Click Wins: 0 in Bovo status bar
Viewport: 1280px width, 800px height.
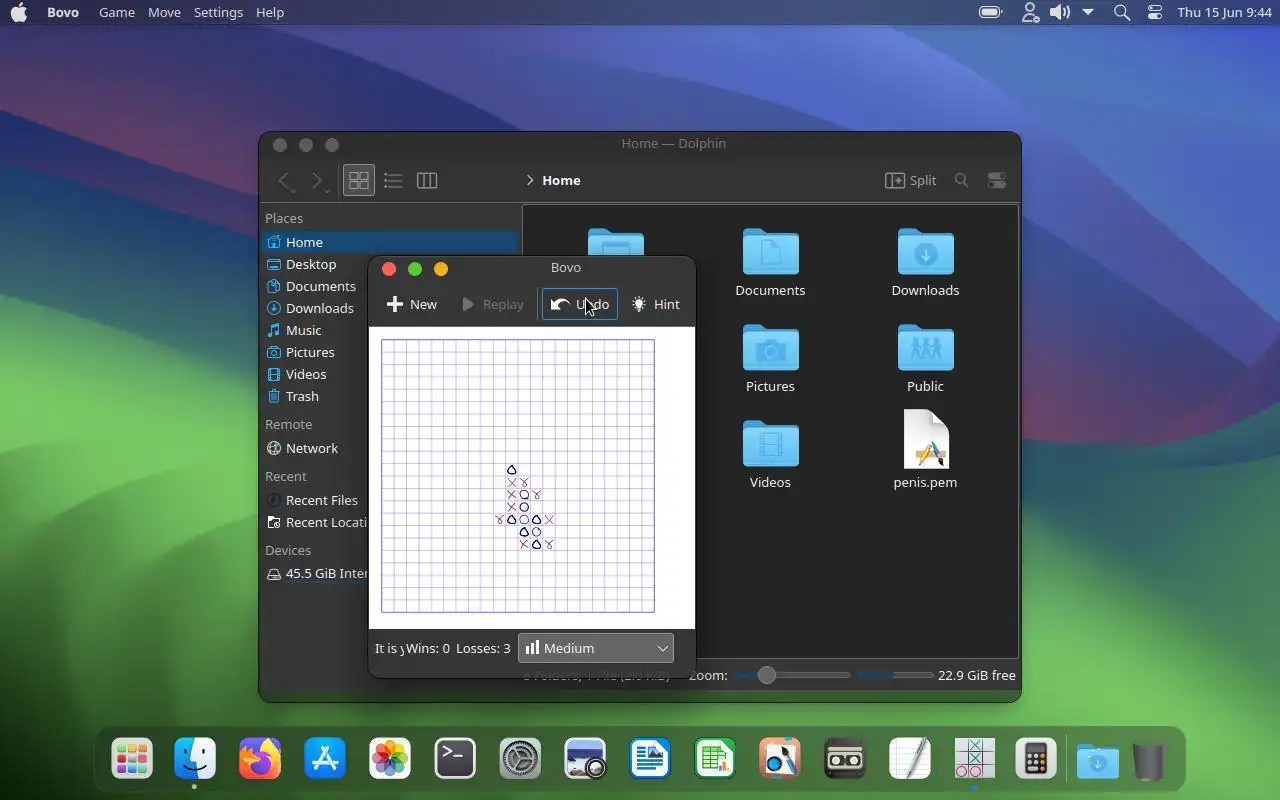[x=428, y=648]
